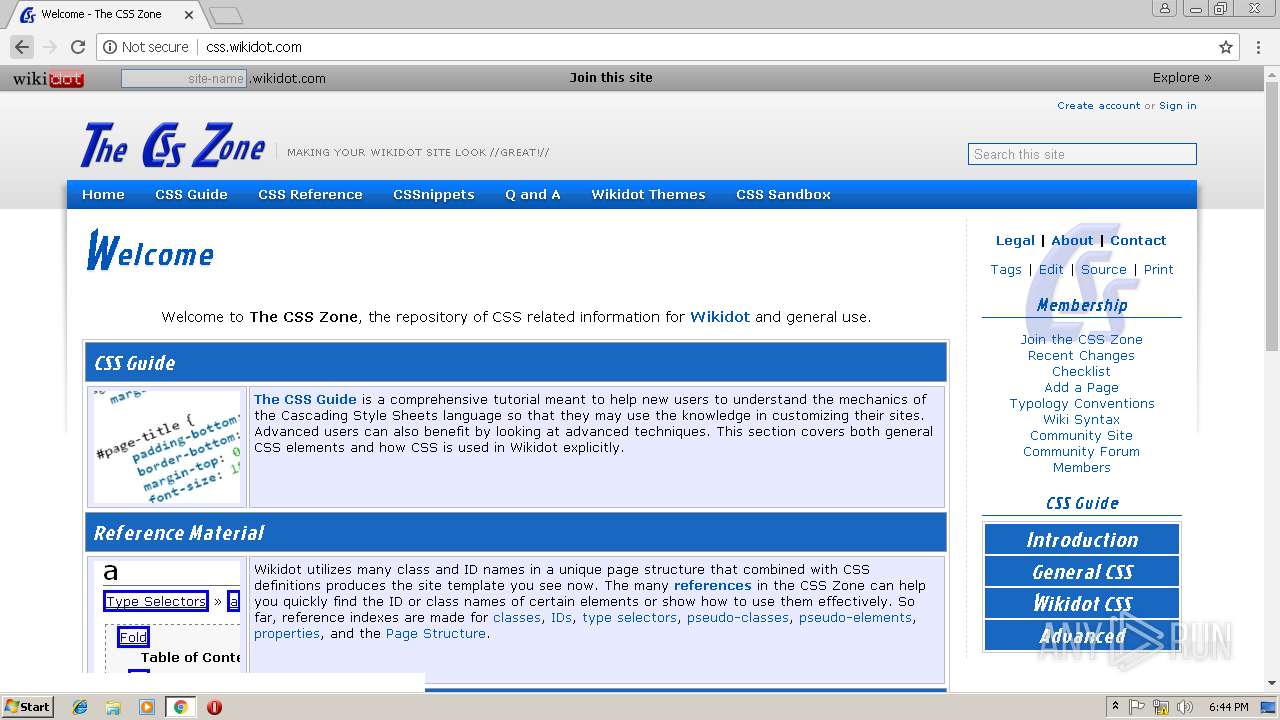Open the Chrome three-dot menu

(x=1259, y=47)
